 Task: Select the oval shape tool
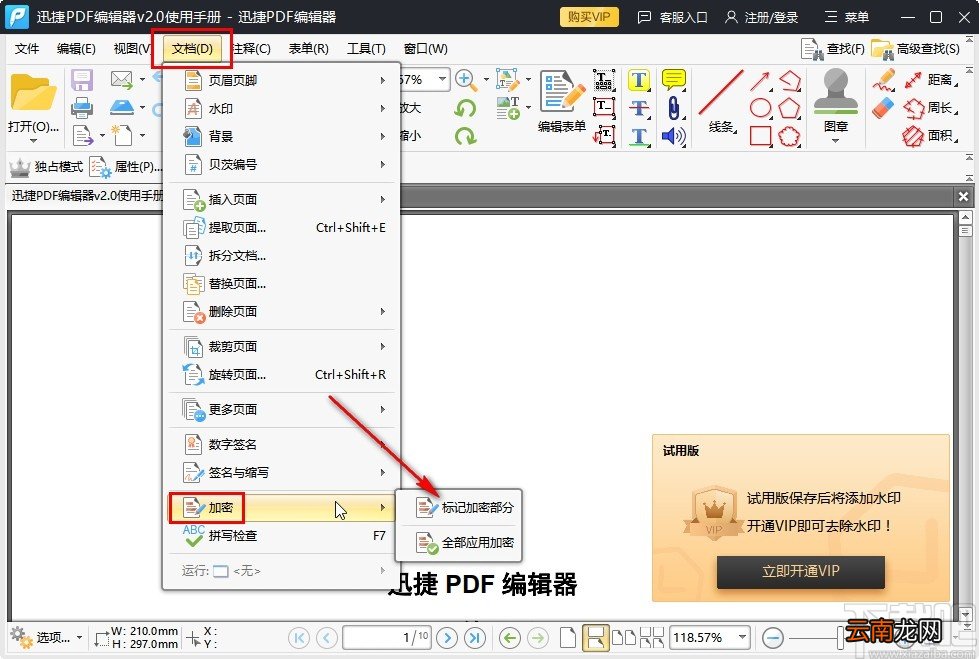point(760,108)
